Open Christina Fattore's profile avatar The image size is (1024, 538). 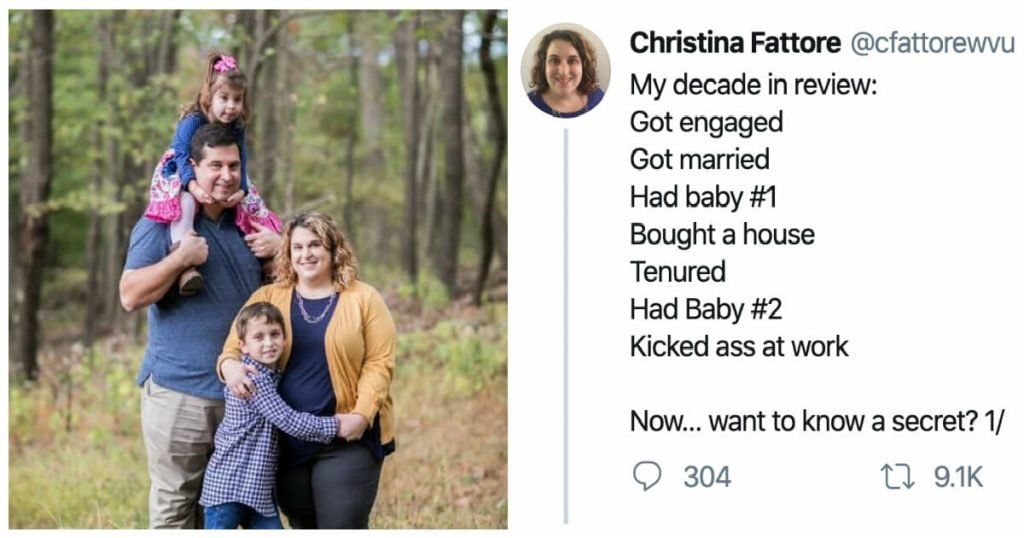565,70
